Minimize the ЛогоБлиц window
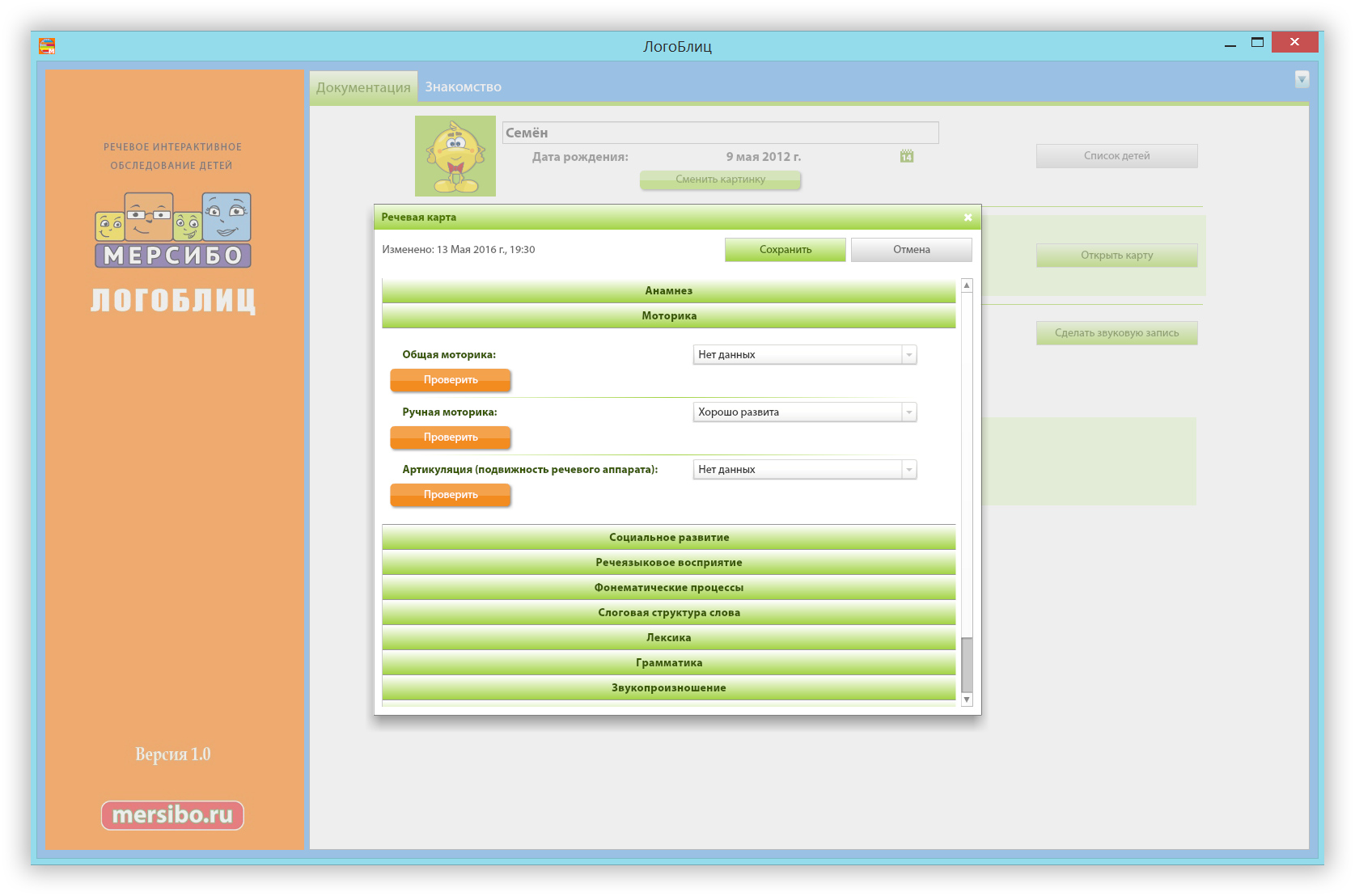This screenshot has height=896, width=1355. (x=1230, y=44)
